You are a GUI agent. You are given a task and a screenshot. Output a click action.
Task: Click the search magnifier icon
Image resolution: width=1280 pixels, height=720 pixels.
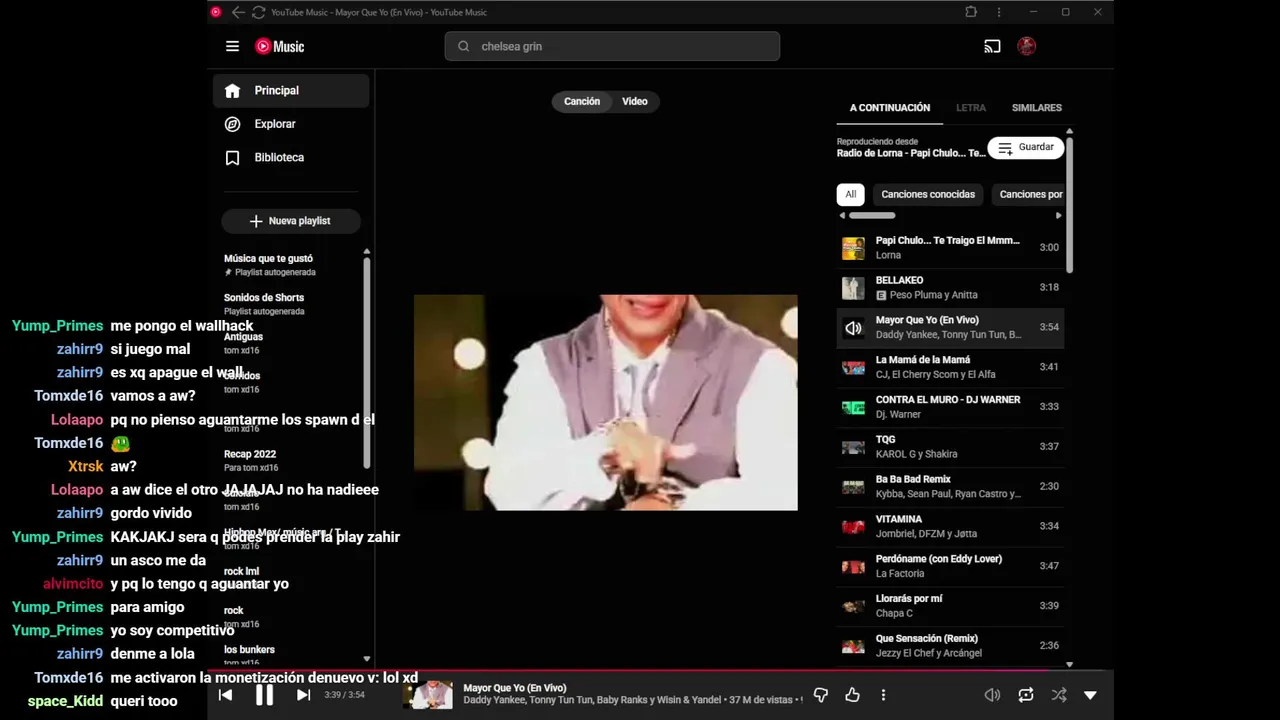pos(463,46)
